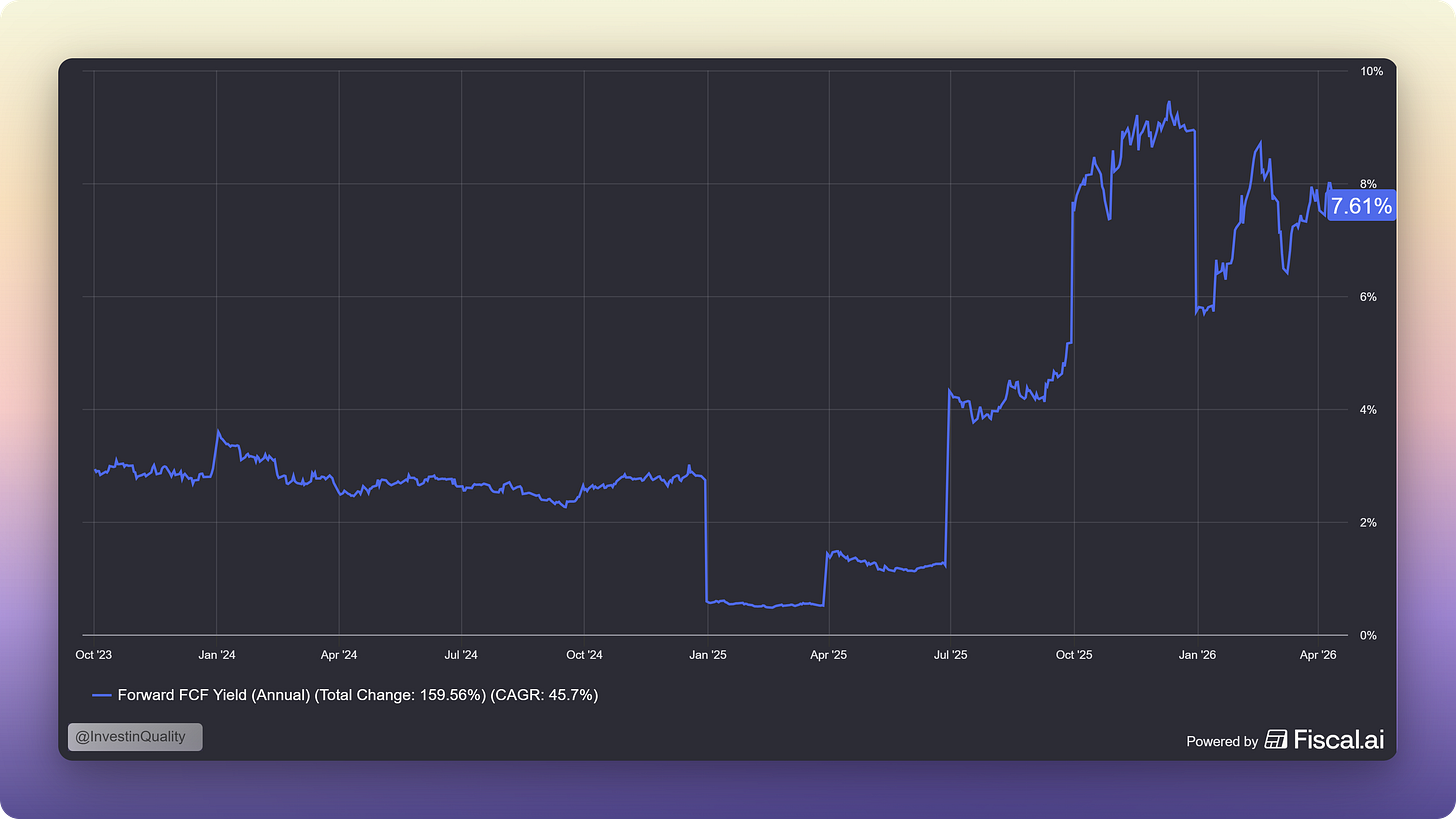Click the Forward FCF Yield legend entry
Screen dimensions: 1456x819
(x=345, y=695)
